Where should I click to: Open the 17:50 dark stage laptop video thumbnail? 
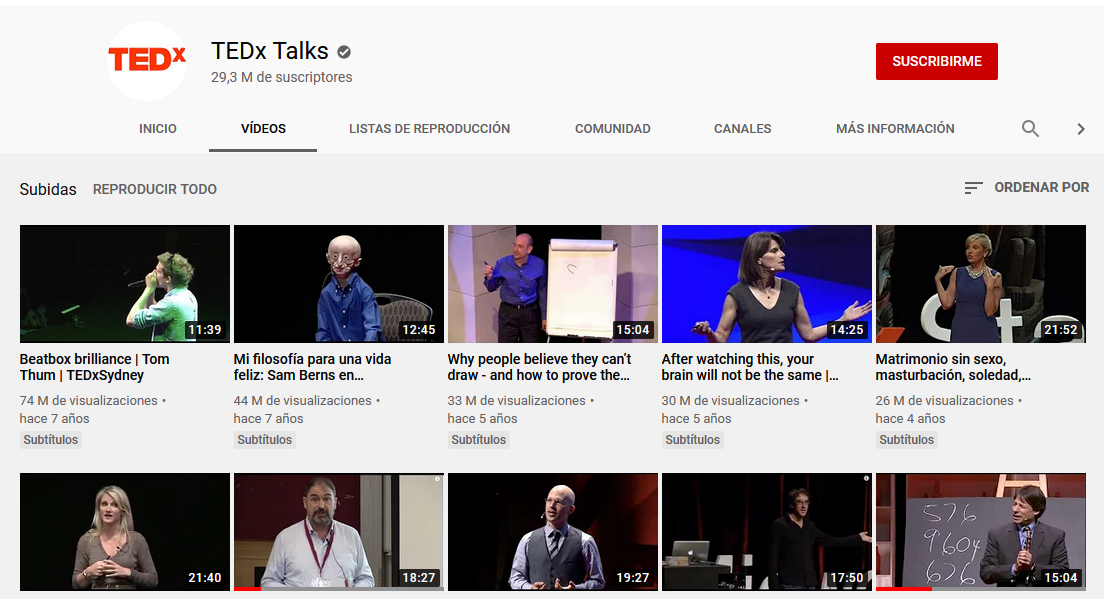767,531
